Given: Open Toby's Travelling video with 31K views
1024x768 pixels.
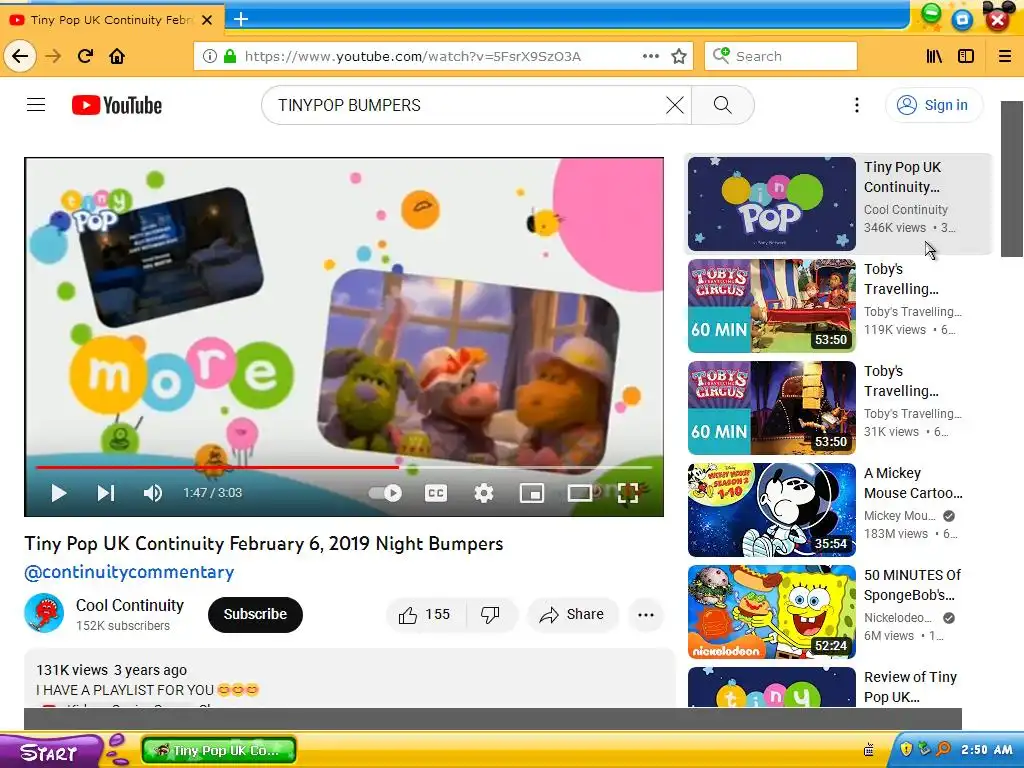Looking at the screenshot, I should point(771,408).
